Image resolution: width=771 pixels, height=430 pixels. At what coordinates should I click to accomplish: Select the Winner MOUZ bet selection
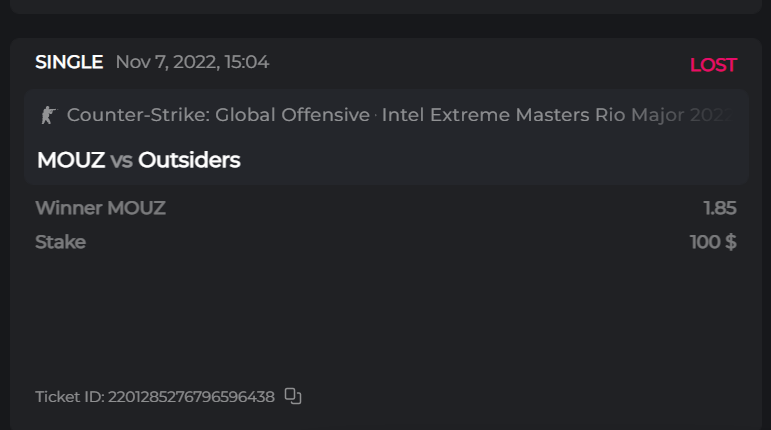[100, 208]
